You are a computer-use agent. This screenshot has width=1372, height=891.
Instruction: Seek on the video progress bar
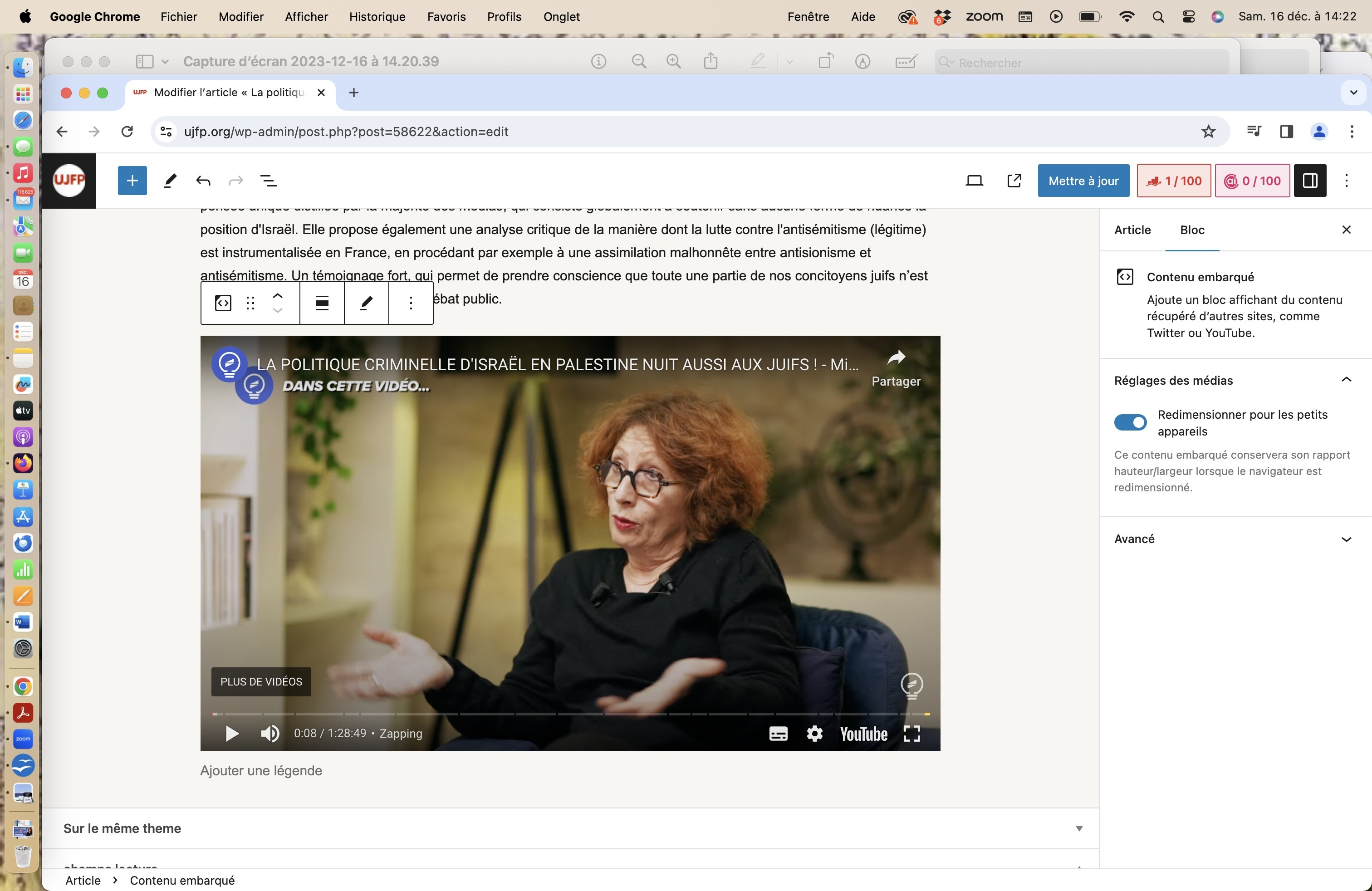(571, 714)
